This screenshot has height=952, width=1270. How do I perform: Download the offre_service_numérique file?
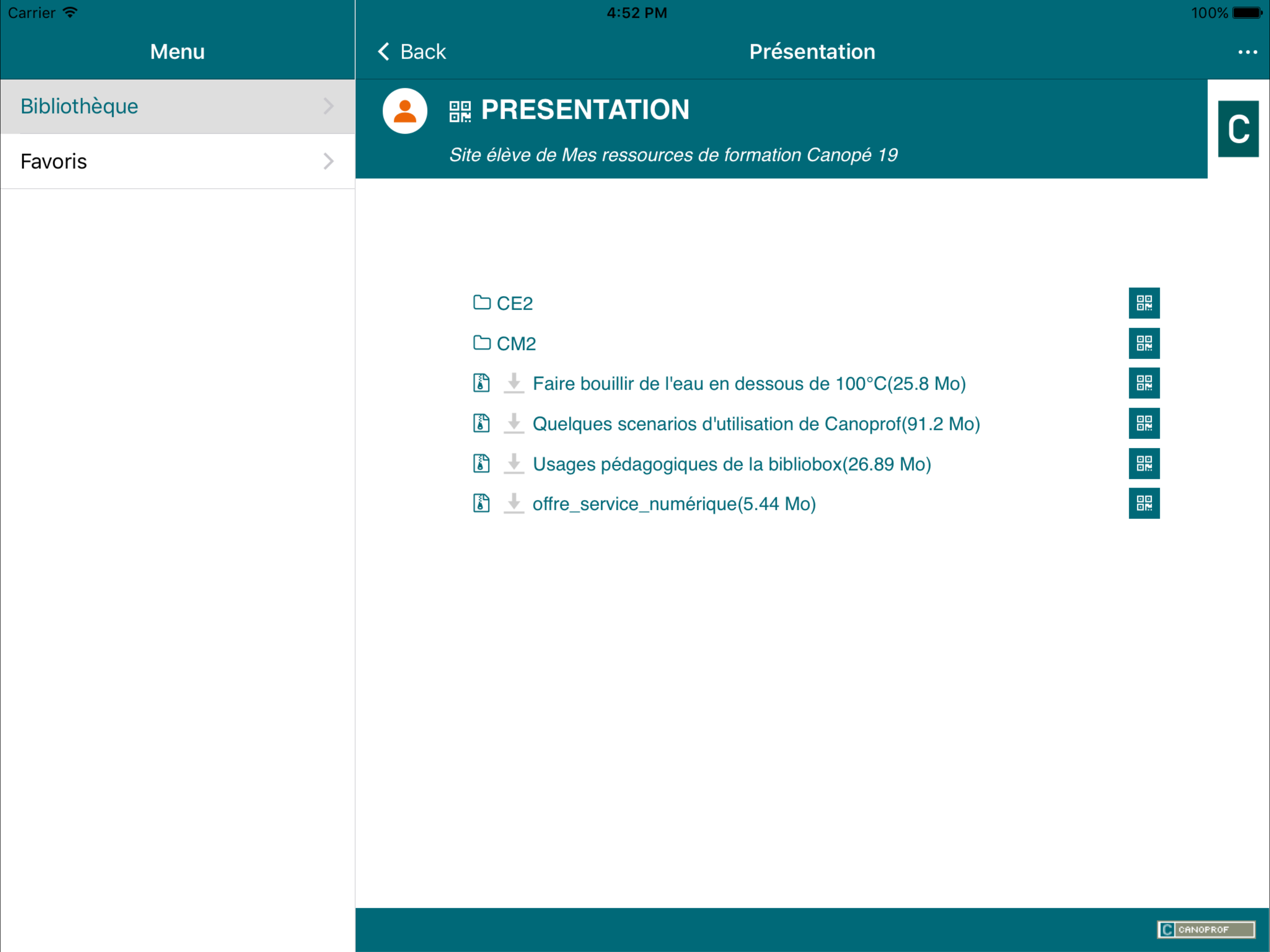514,503
